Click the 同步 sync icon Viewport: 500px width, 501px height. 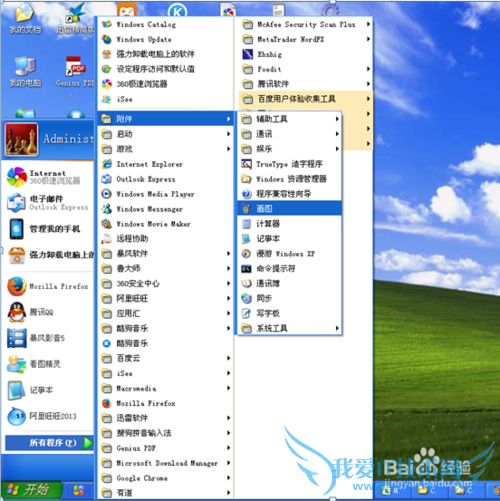pos(246,298)
